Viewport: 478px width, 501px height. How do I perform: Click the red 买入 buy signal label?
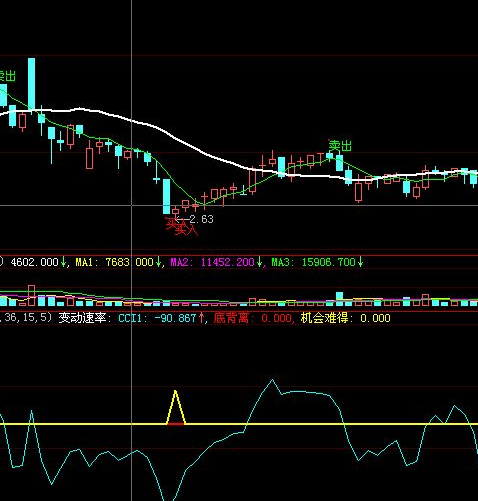182,226
